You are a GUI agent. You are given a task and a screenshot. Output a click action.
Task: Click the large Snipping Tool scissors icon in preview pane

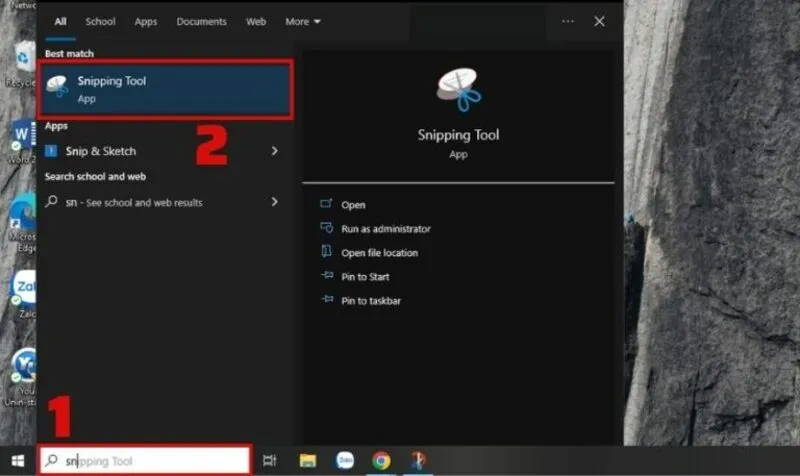click(x=459, y=90)
